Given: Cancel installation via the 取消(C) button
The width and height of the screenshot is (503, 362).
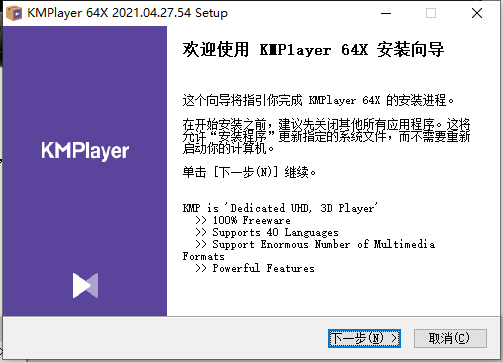Looking at the screenshot, I should (x=450, y=338).
